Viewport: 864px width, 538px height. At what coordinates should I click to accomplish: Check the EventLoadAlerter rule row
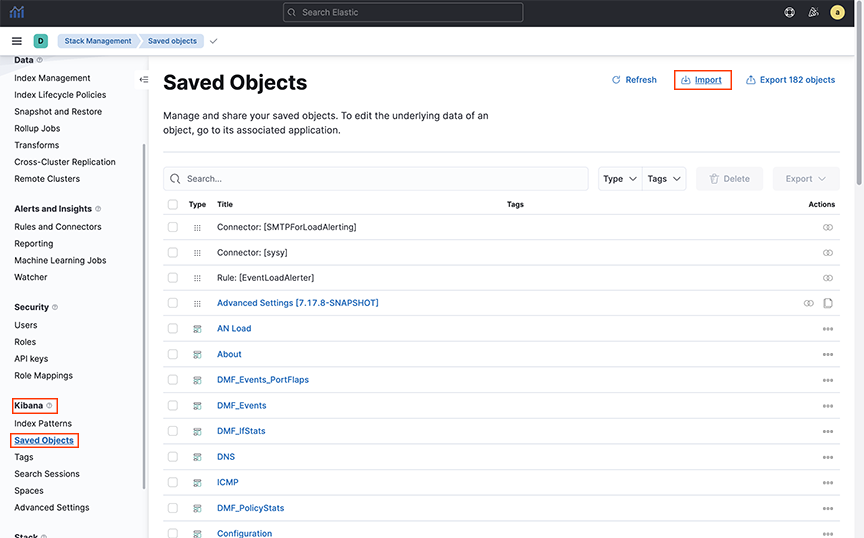173,278
